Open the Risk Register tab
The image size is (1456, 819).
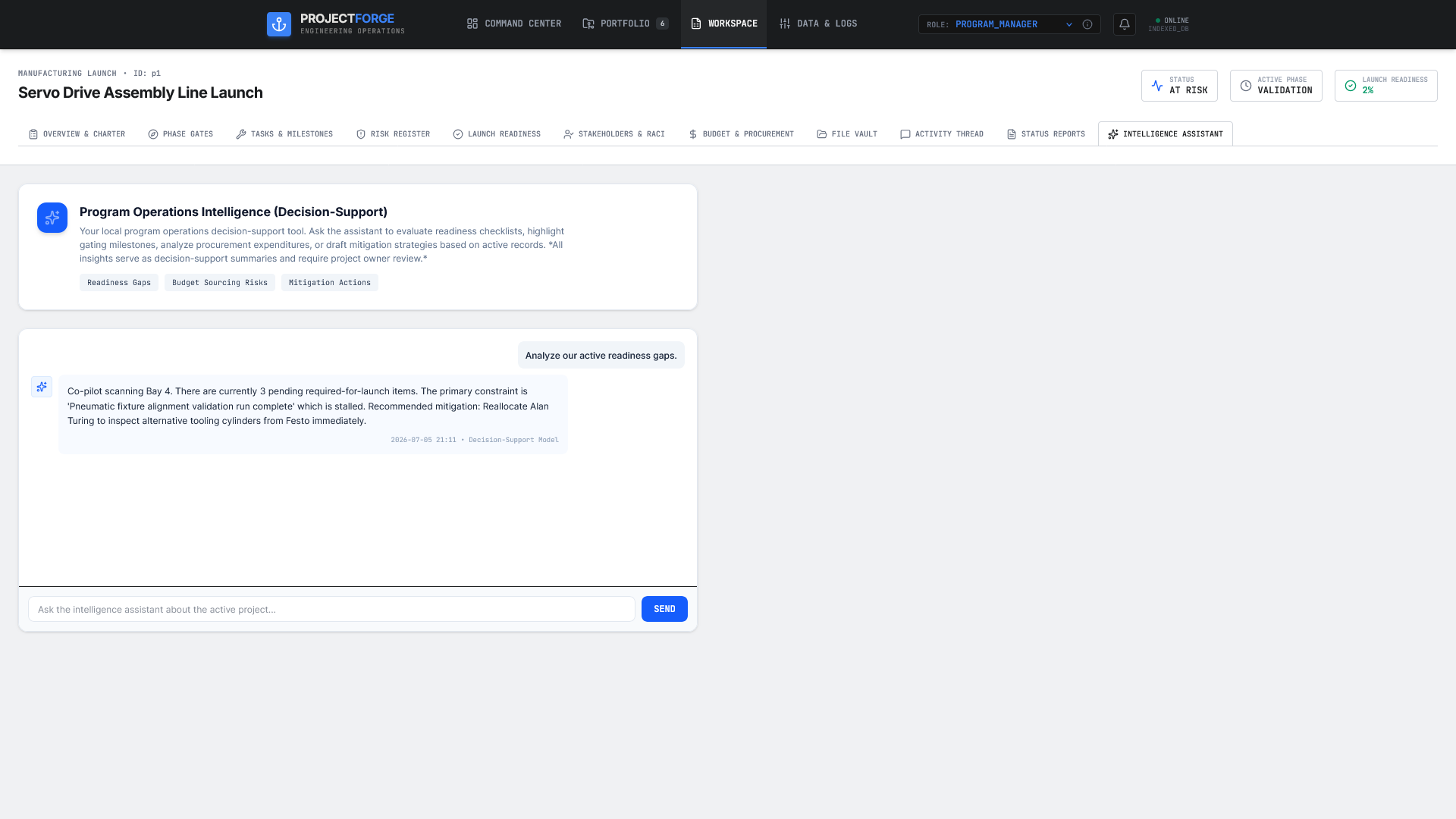pyautogui.click(x=393, y=134)
